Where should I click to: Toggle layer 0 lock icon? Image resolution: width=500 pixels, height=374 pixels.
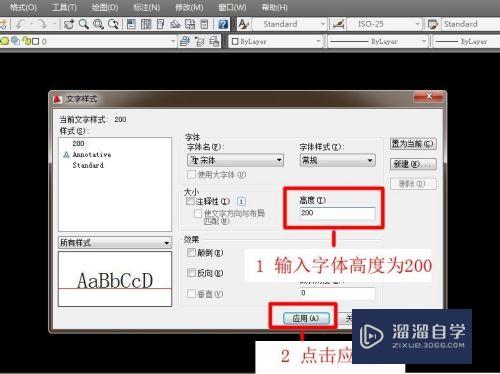[27, 41]
